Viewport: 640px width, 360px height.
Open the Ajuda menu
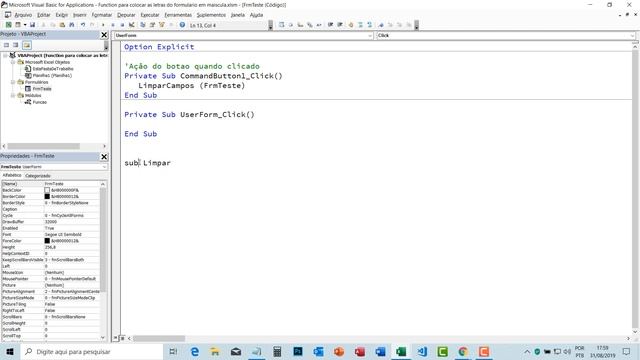tap(256, 15)
